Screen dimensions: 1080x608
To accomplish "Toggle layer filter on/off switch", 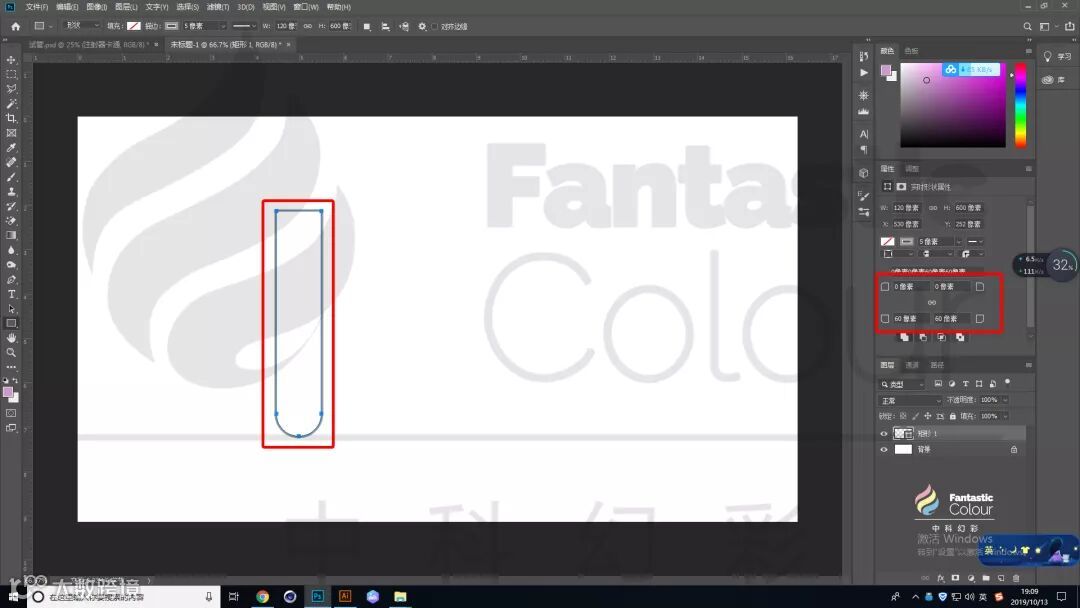I will coord(1008,382).
